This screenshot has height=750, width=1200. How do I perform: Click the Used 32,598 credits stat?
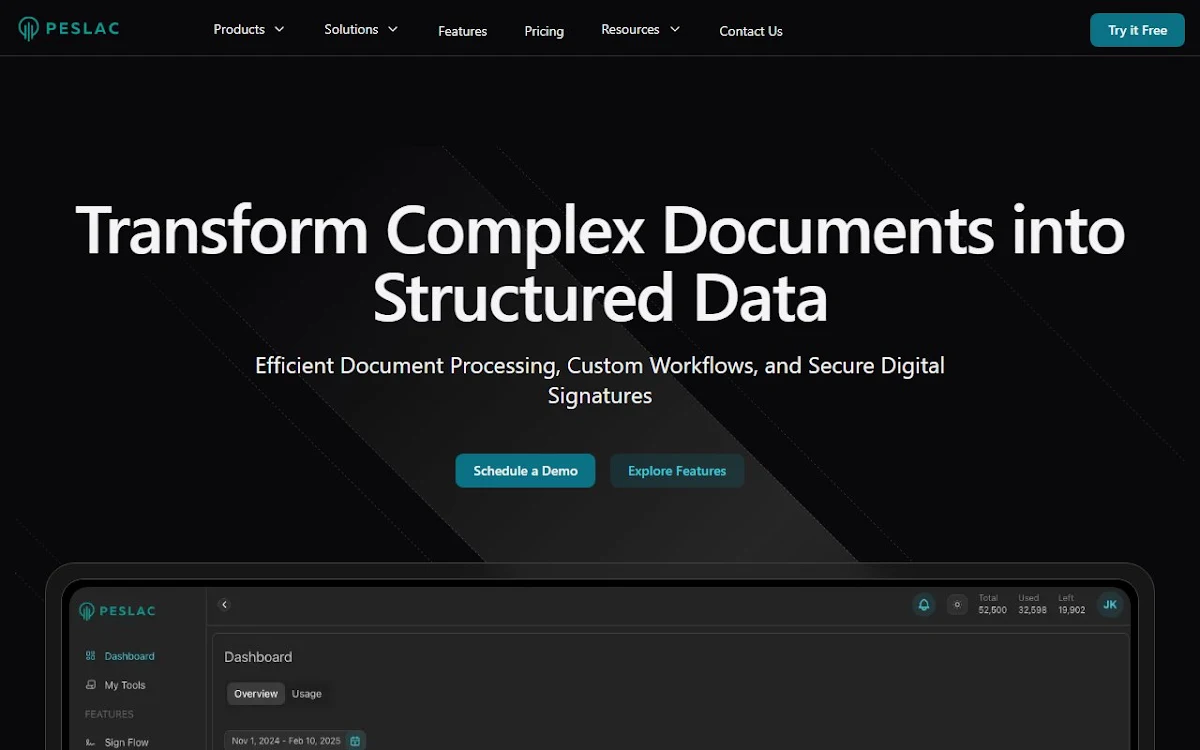pos(1033,604)
